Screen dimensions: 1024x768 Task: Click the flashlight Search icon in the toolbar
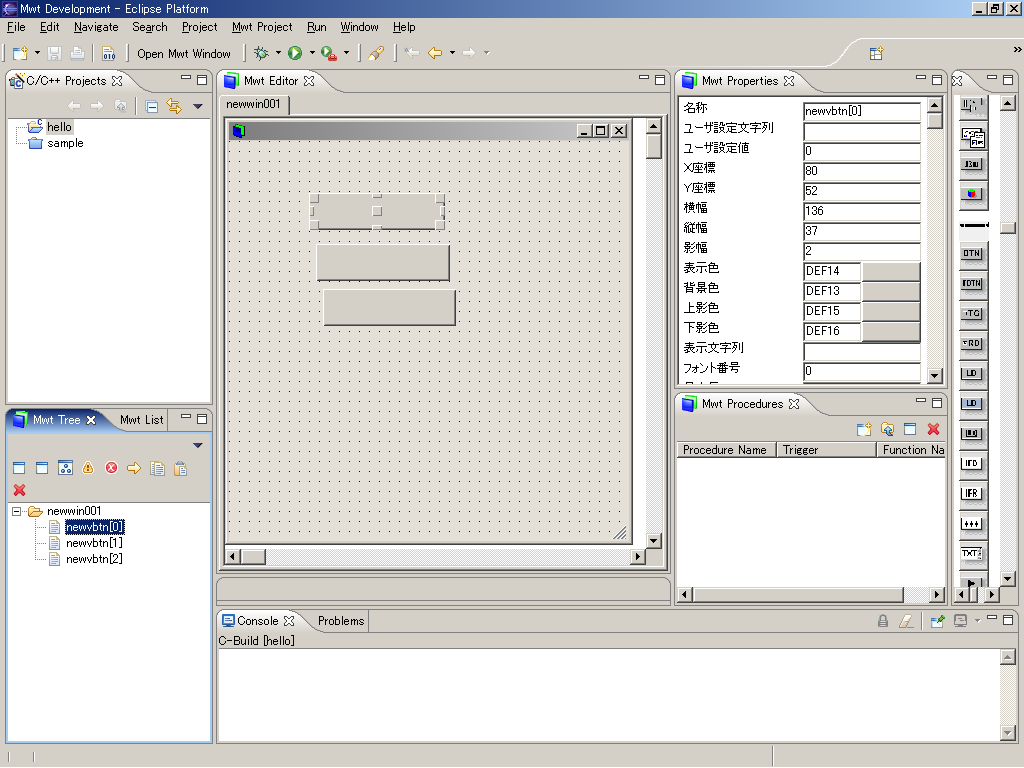pyautogui.click(x=376, y=53)
